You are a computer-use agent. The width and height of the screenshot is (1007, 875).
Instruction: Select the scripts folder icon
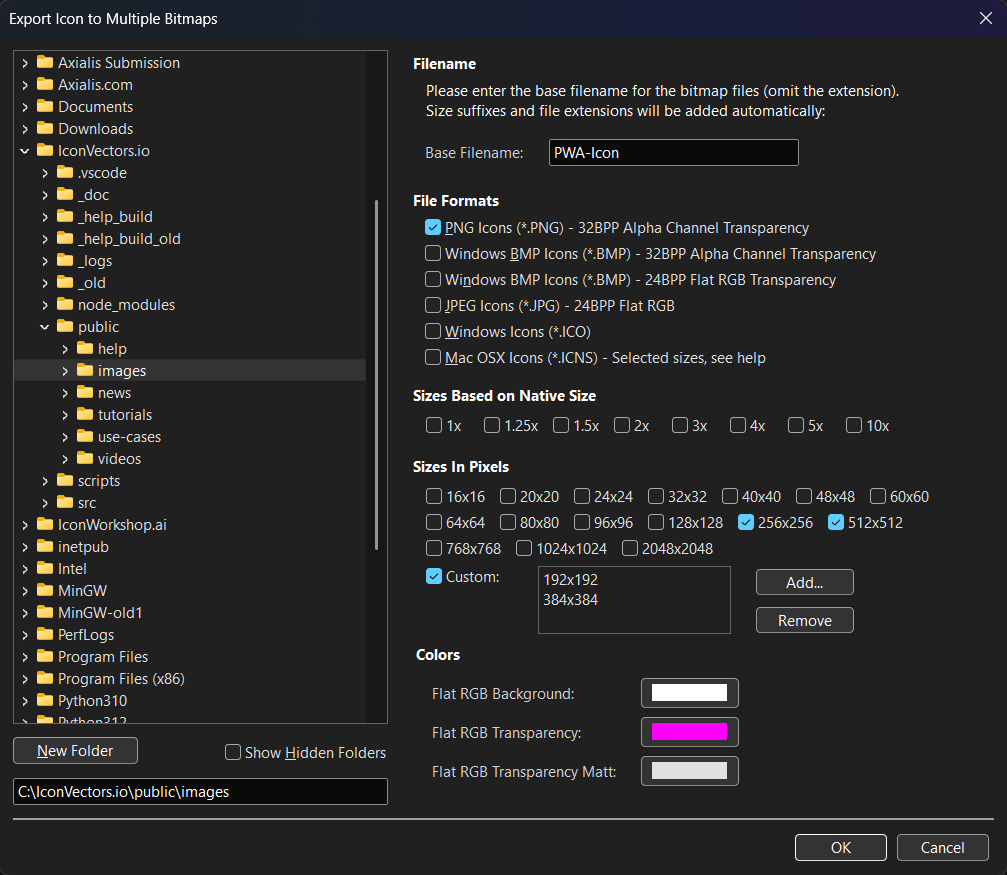pyautogui.click(x=65, y=481)
